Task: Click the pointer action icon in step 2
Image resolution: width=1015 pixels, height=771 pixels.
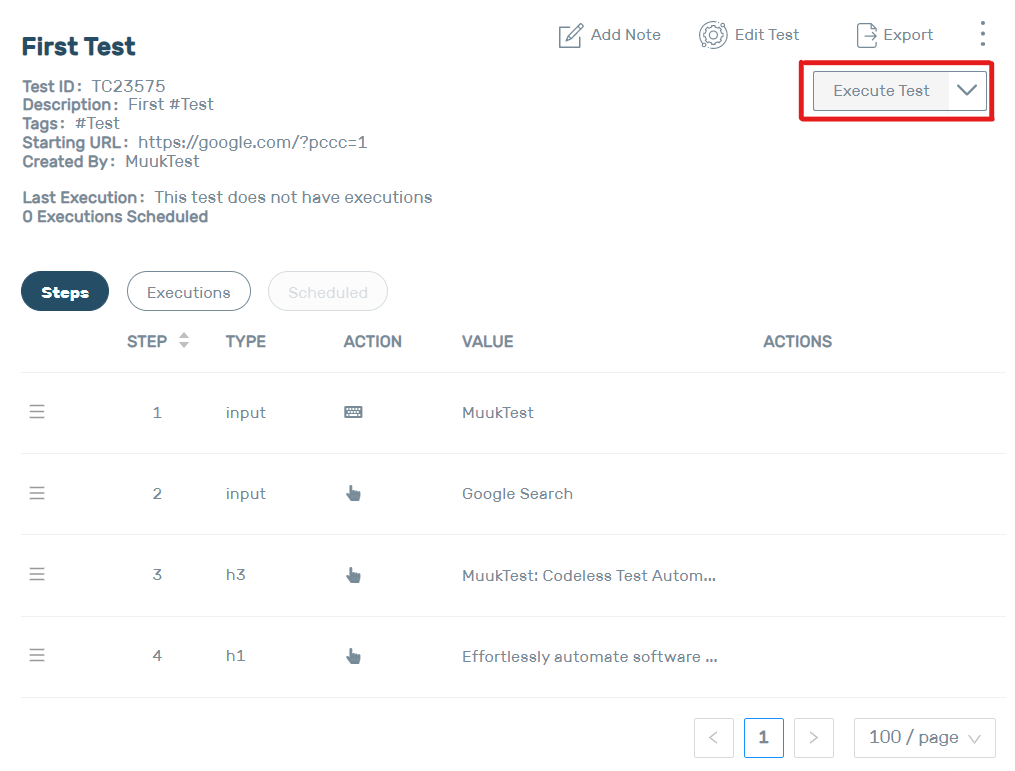Action: pos(353,493)
